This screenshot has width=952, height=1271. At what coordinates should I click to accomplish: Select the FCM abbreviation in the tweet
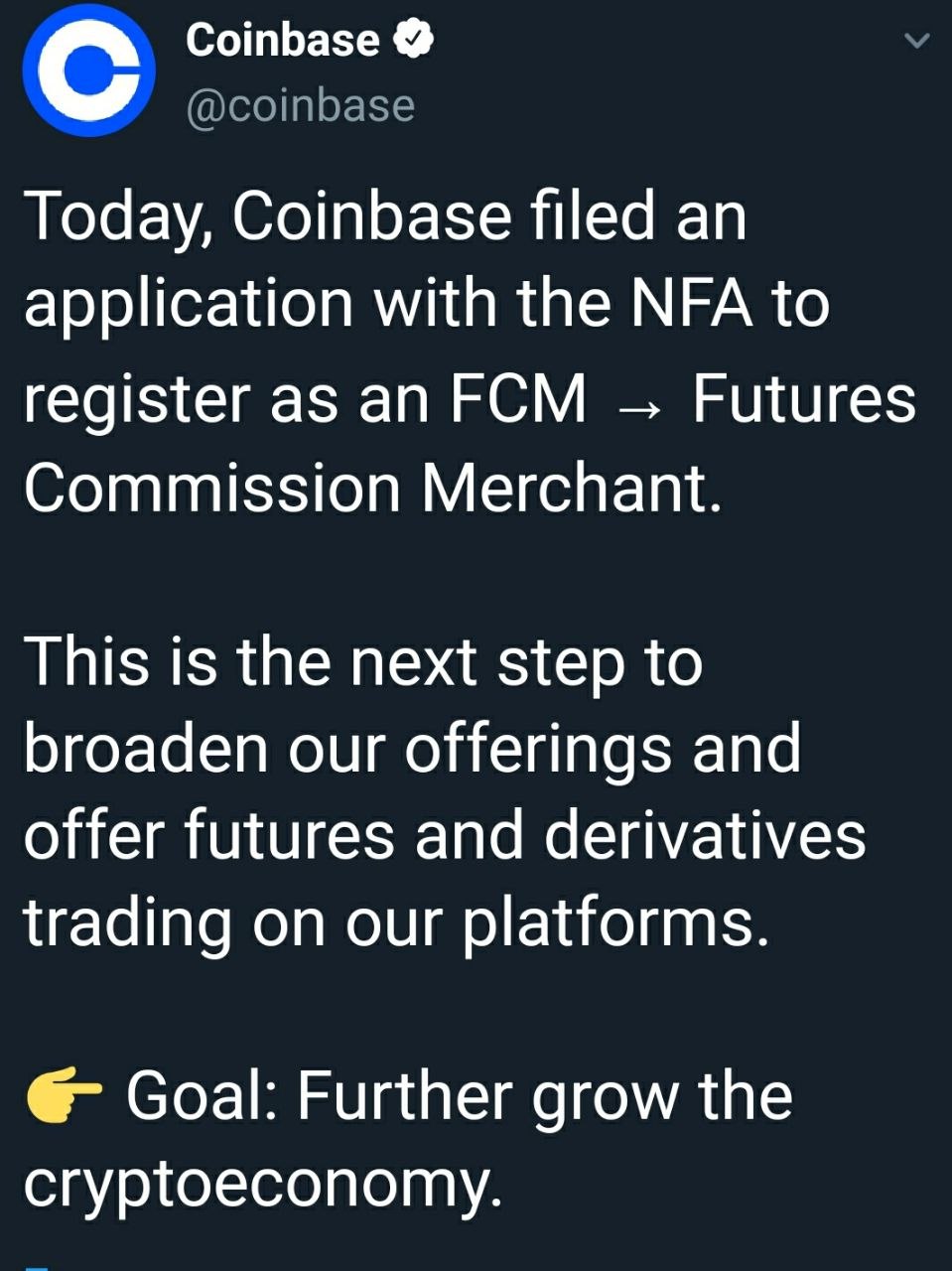pyautogui.click(x=518, y=397)
